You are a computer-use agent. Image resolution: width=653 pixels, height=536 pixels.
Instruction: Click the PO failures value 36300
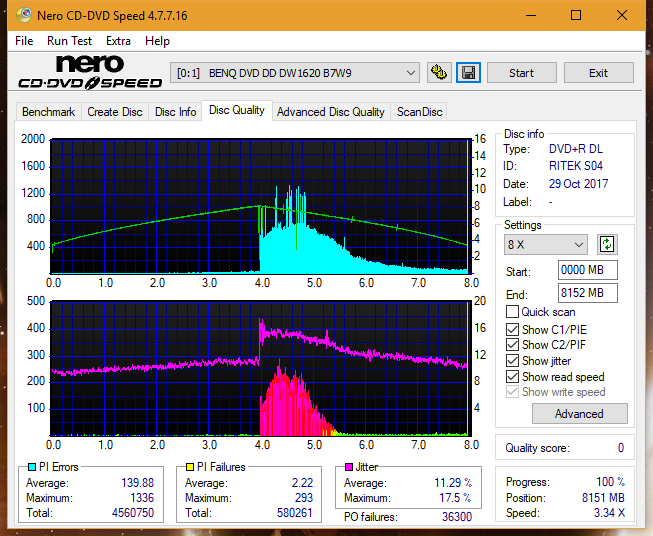pos(456,517)
